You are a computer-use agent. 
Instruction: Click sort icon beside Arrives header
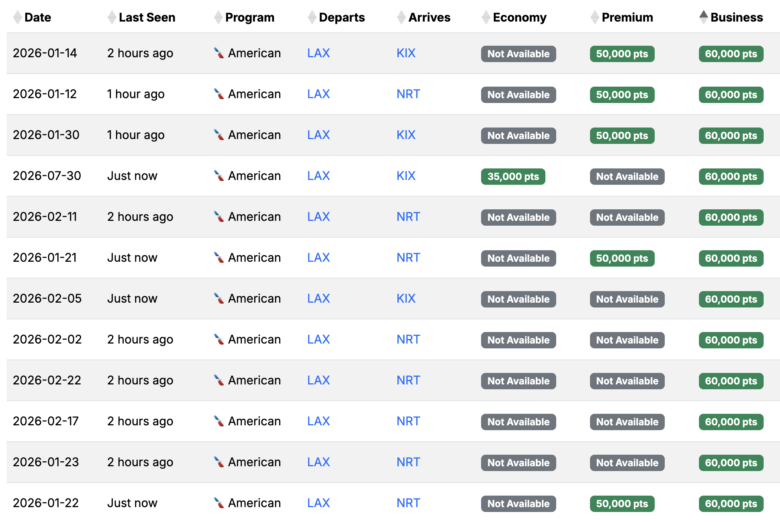click(x=401, y=17)
